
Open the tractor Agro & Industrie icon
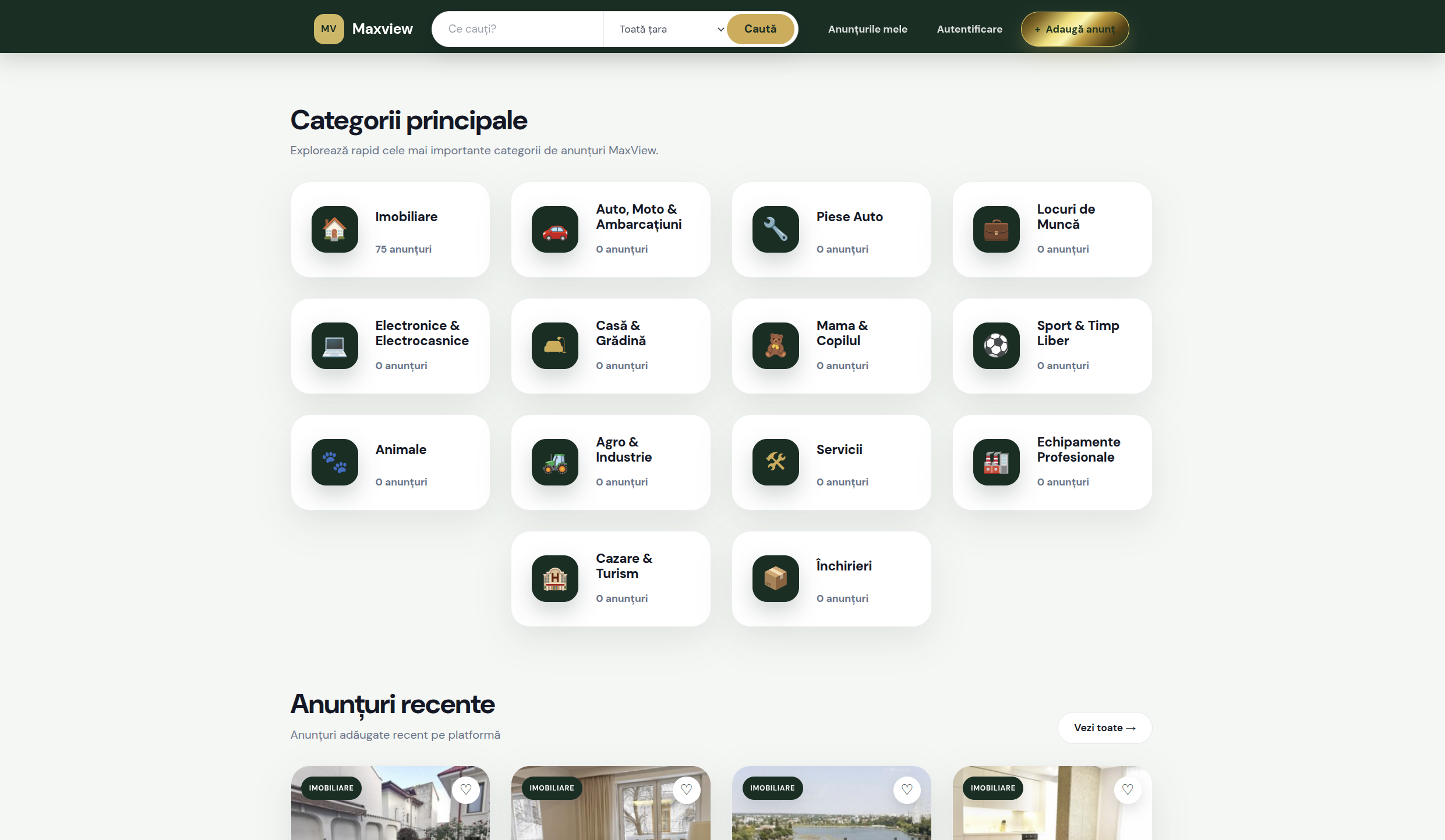pyautogui.click(x=554, y=462)
